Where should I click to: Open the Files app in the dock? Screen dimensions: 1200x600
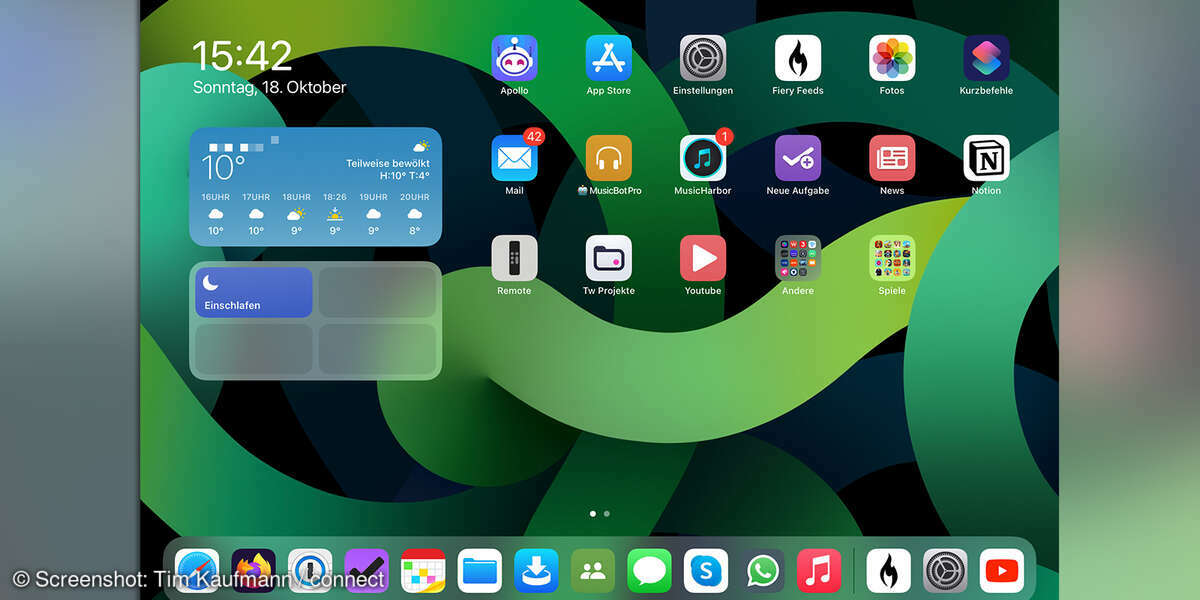click(x=480, y=571)
